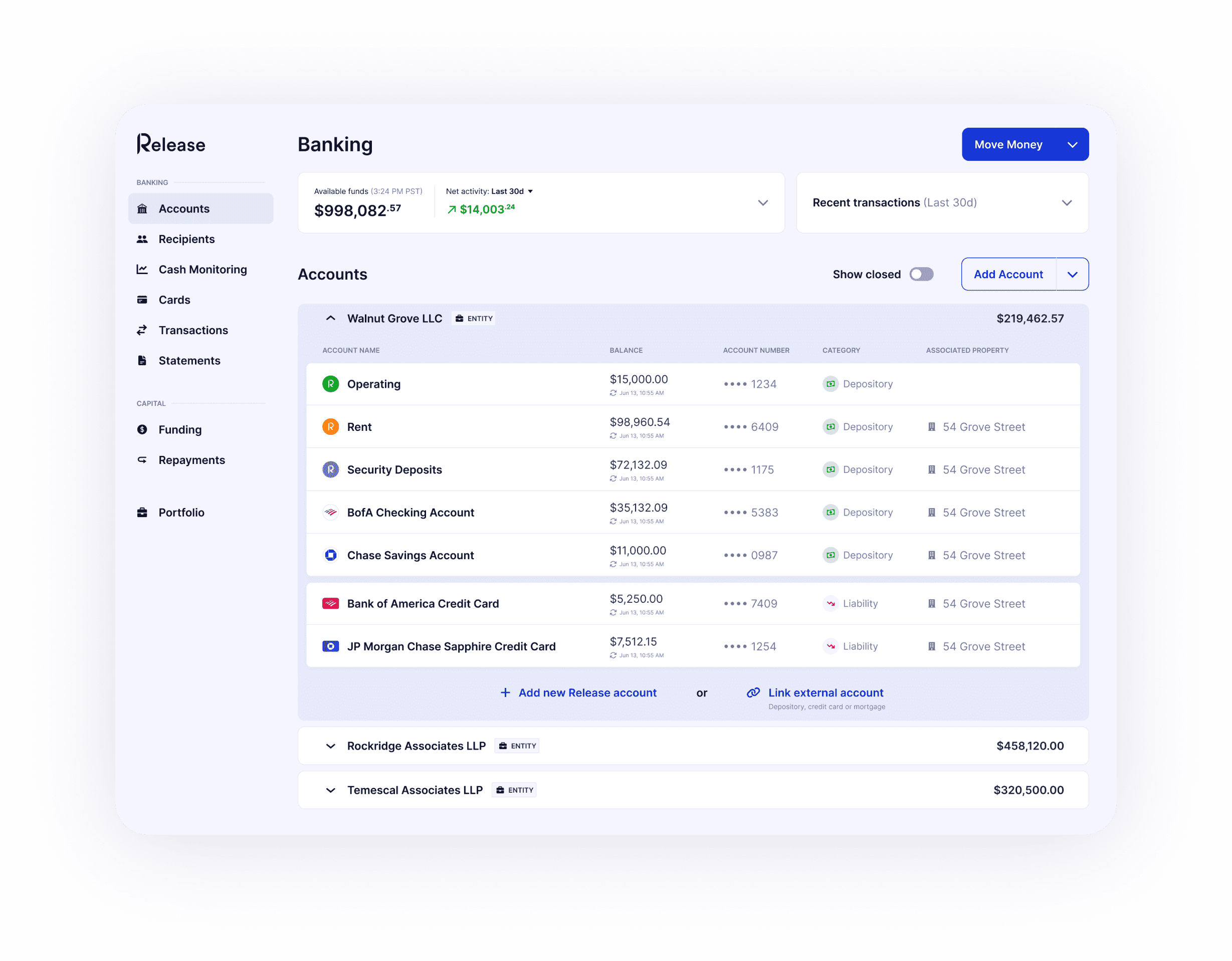Collapse the Walnut Grove LLC entity
Image resolution: width=1232 pixels, height=961 pixels.
click(331, 319)
